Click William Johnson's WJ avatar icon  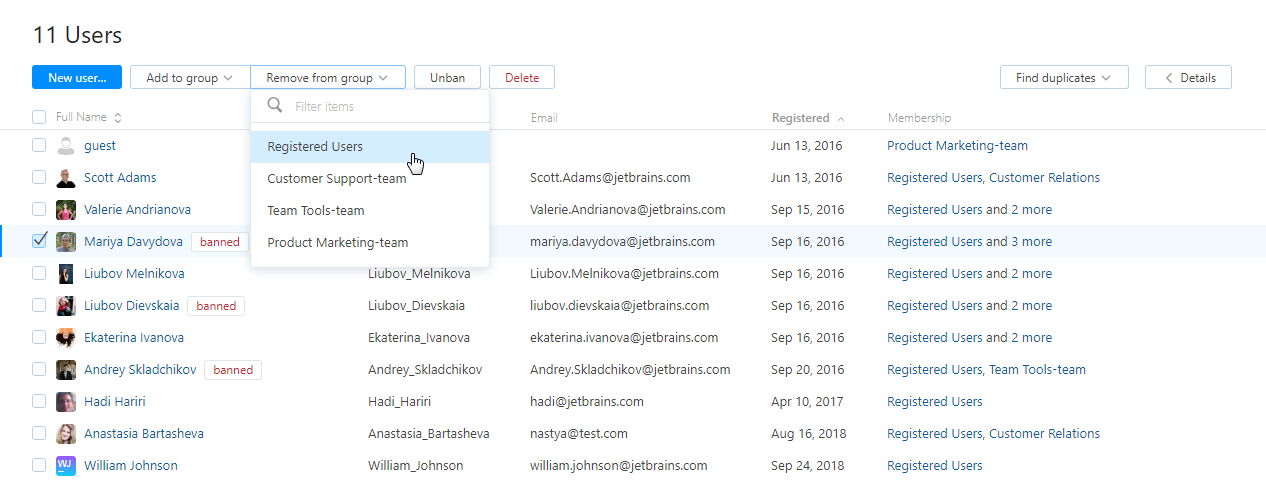pos(66,466)
